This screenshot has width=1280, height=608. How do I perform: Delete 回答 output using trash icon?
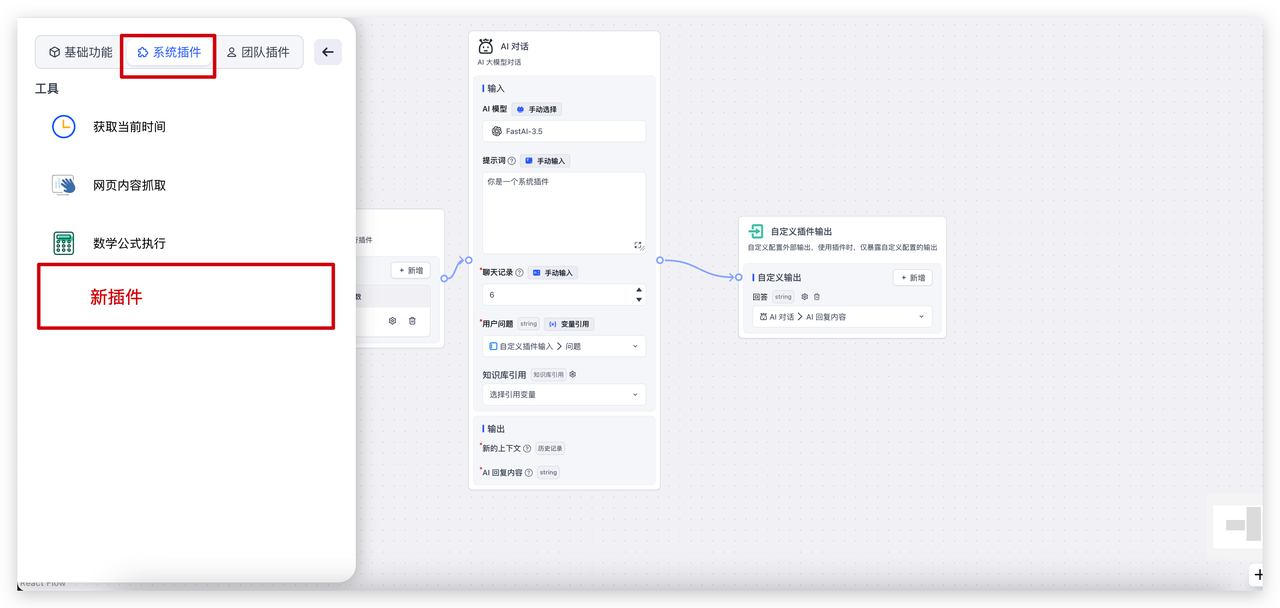pos(817,297)
